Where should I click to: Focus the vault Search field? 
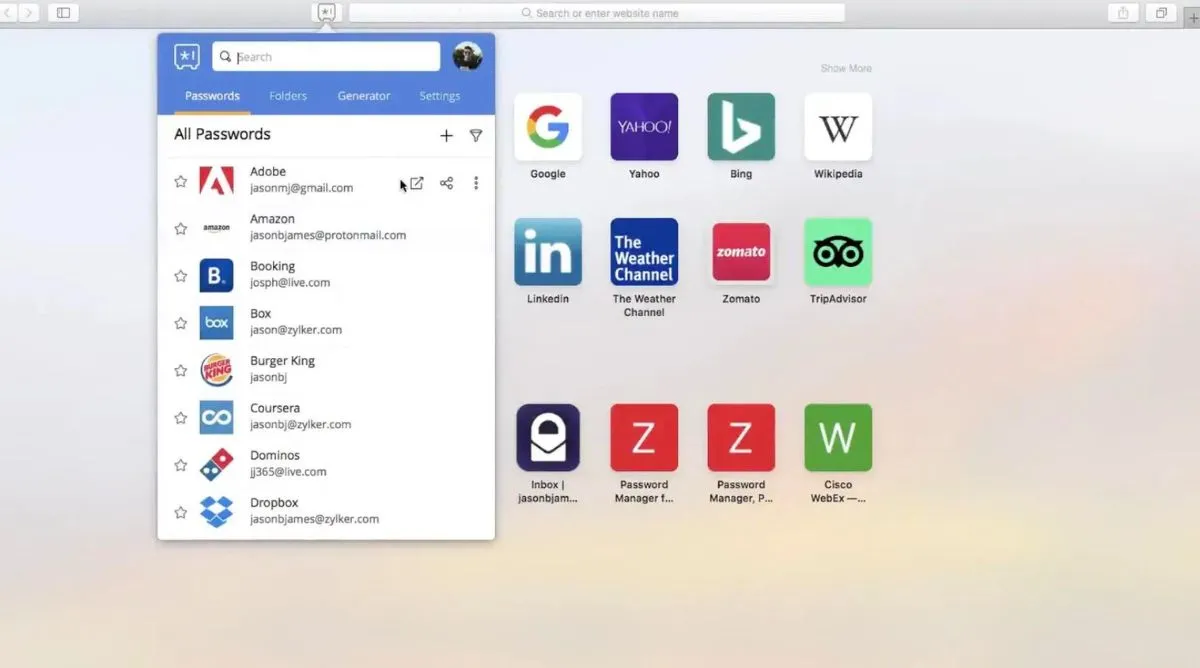(326, 57)
